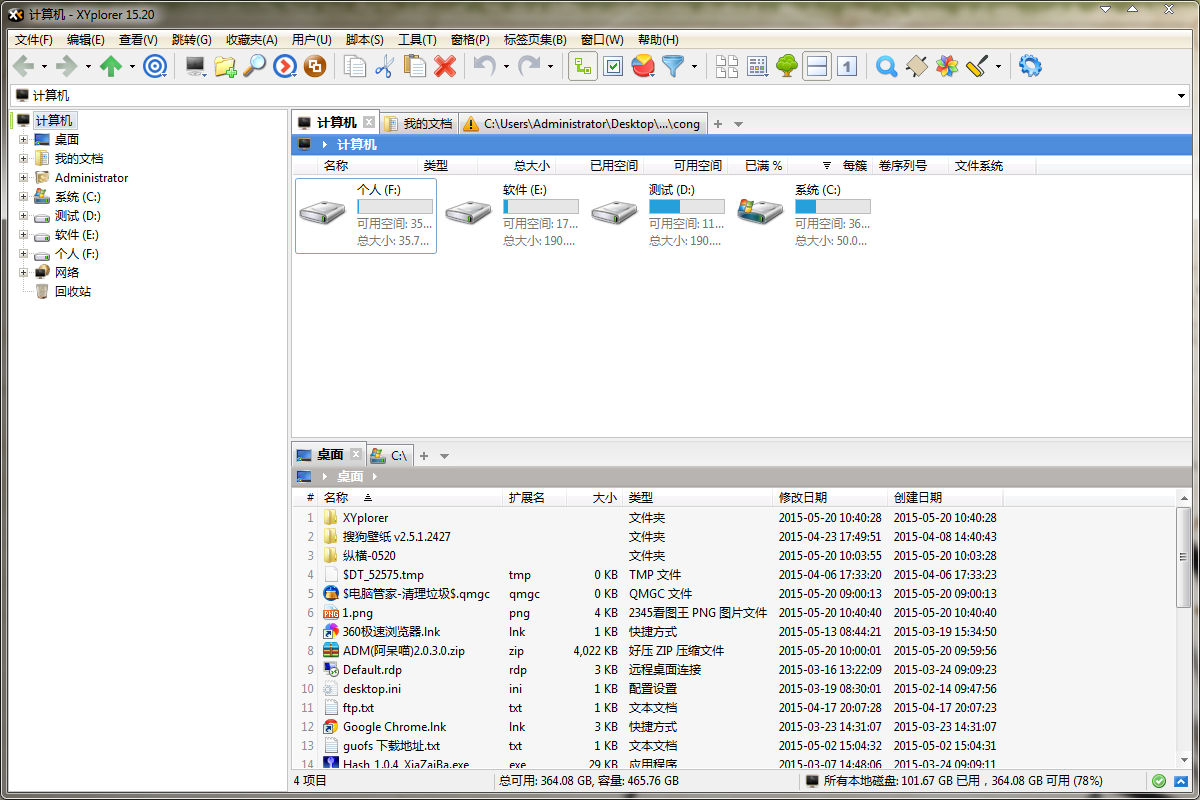The image size is (1200, 800).
Task: Click the 测试 (D:) drive usage bar
Action: point(686,207)
